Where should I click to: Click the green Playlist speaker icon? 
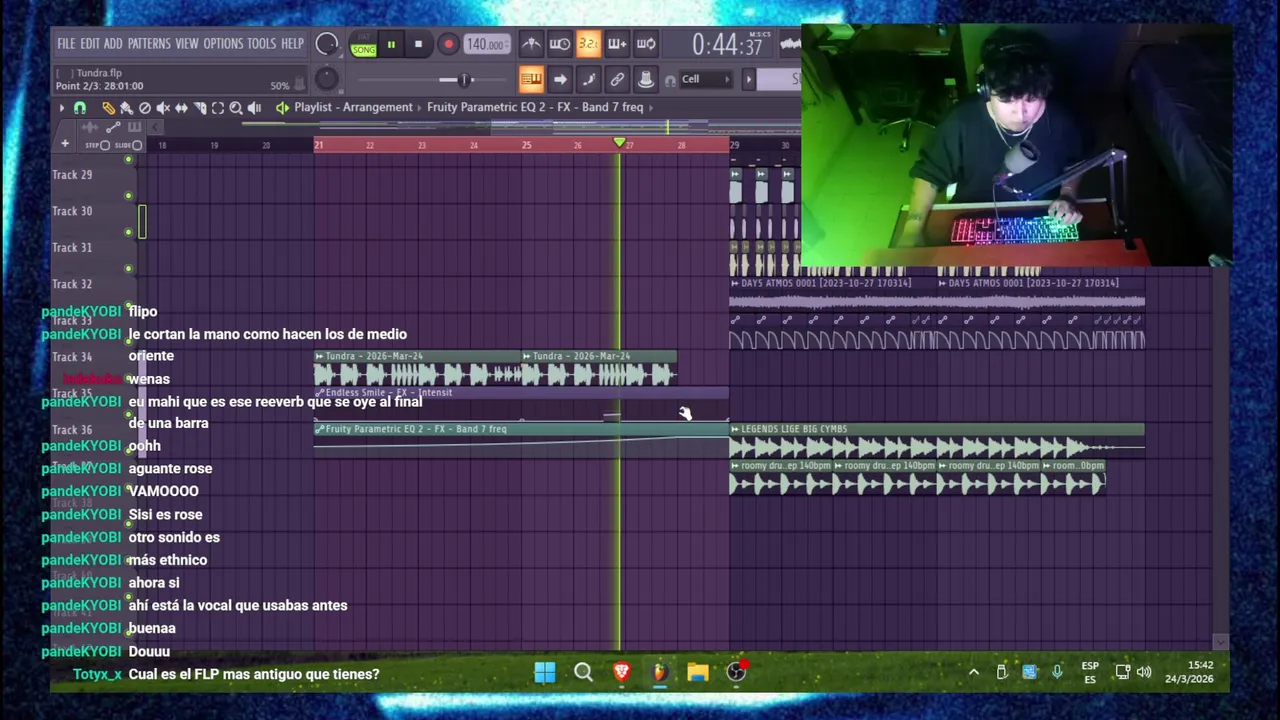pos(282,108)
